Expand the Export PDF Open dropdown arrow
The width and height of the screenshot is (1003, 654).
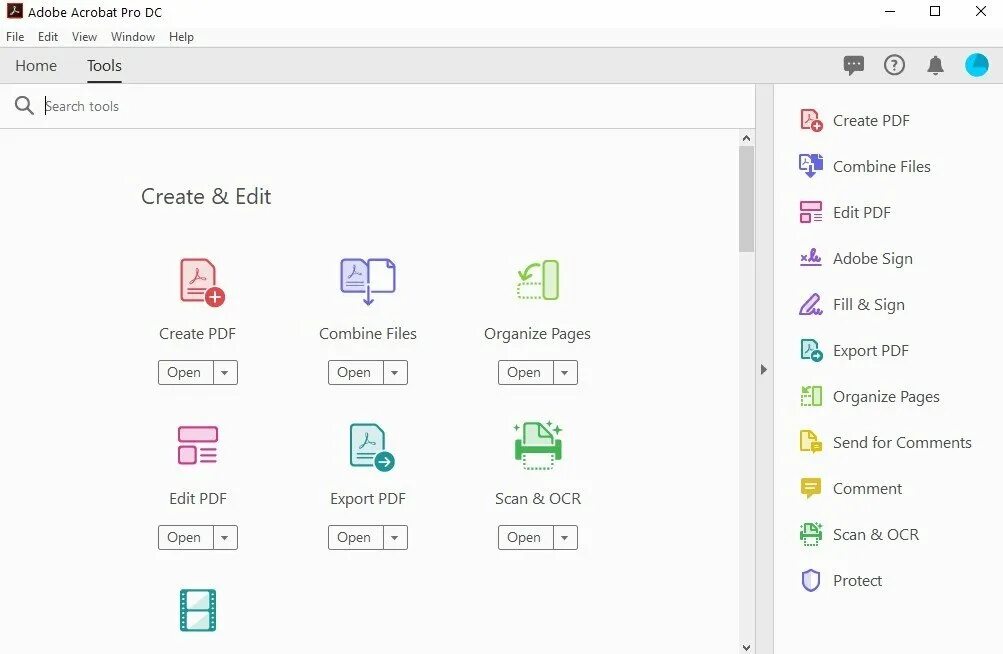395,538
